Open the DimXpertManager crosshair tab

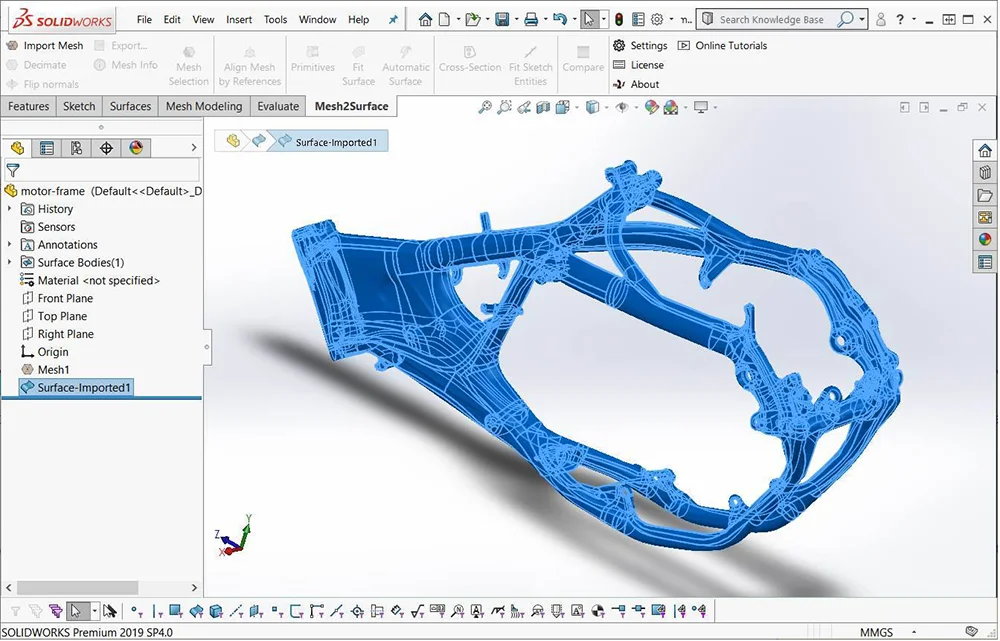(x=106, y=148)
